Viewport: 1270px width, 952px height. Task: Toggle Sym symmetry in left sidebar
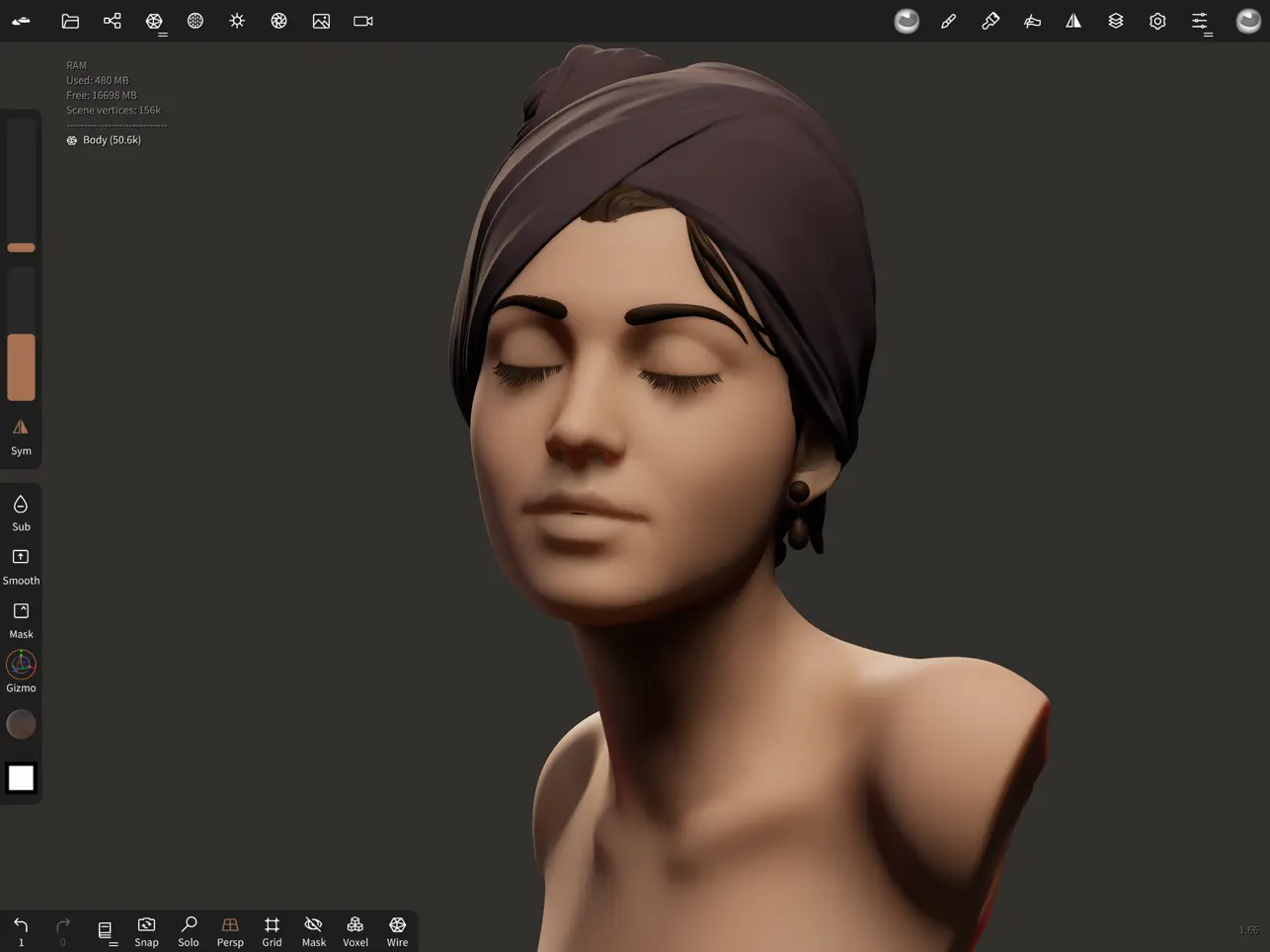coord(21,436)
